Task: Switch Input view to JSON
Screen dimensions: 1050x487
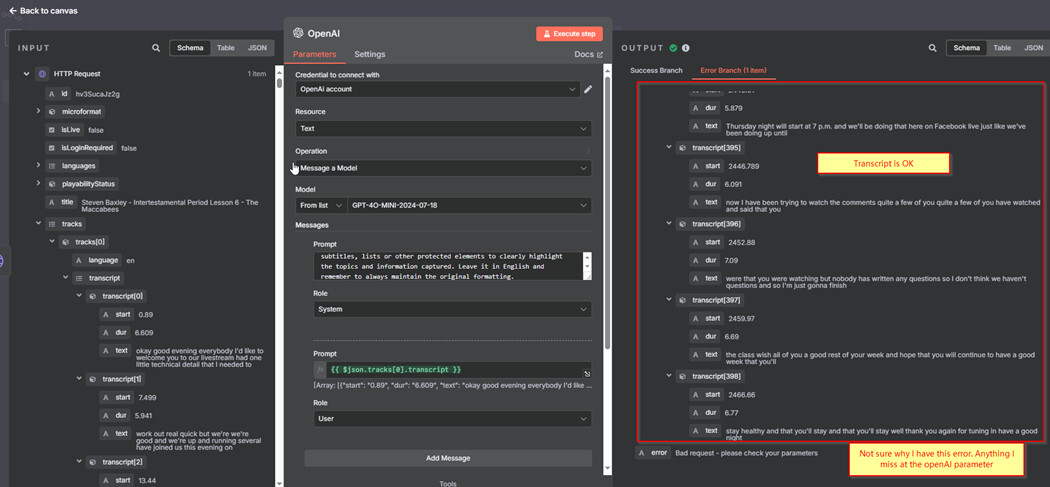Action: 257,48
